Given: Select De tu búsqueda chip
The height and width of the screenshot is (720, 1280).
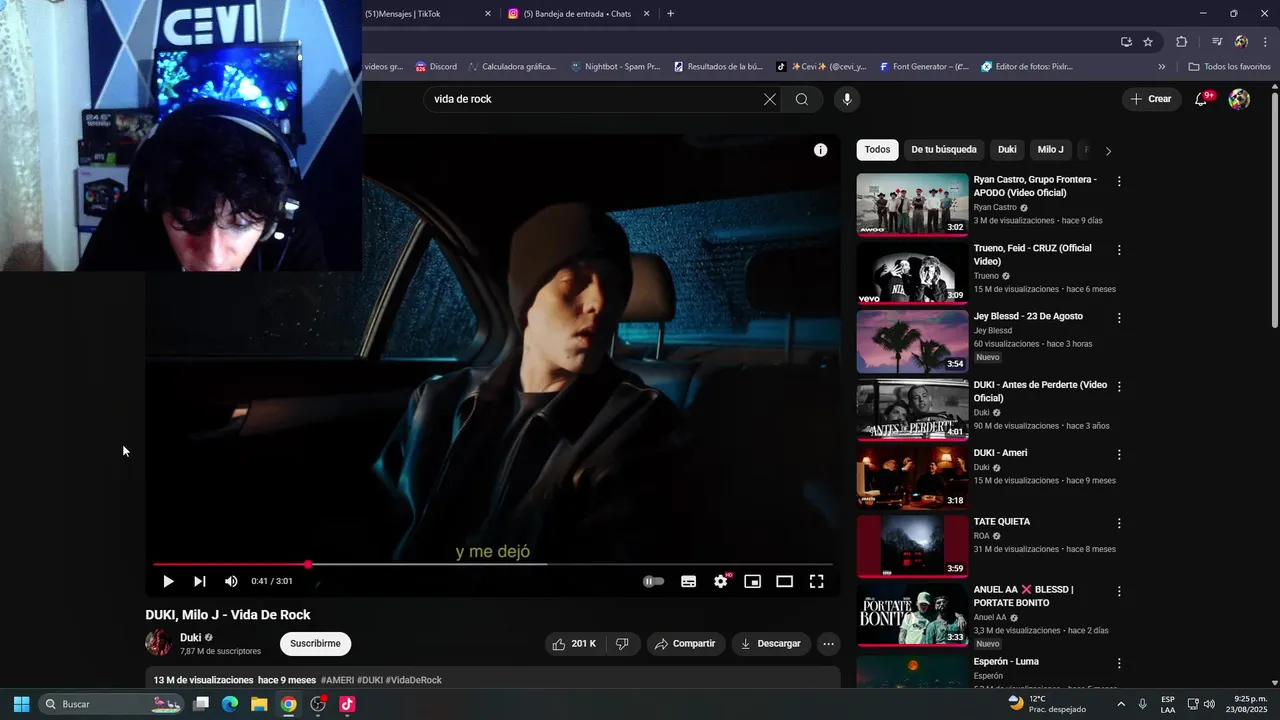Looking at the screenshot, I should [x=944, y=150].
